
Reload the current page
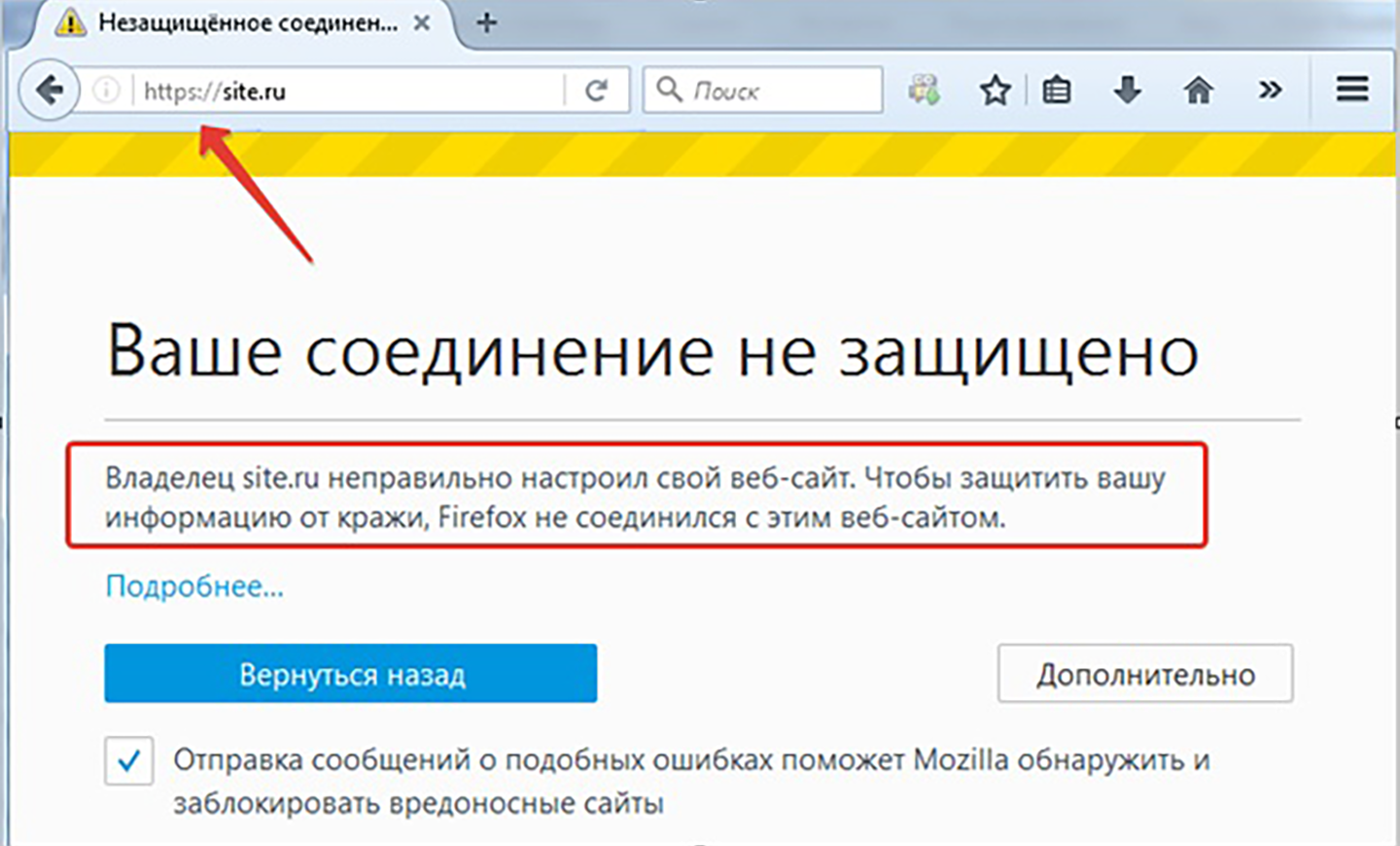[x=596, y=90]
